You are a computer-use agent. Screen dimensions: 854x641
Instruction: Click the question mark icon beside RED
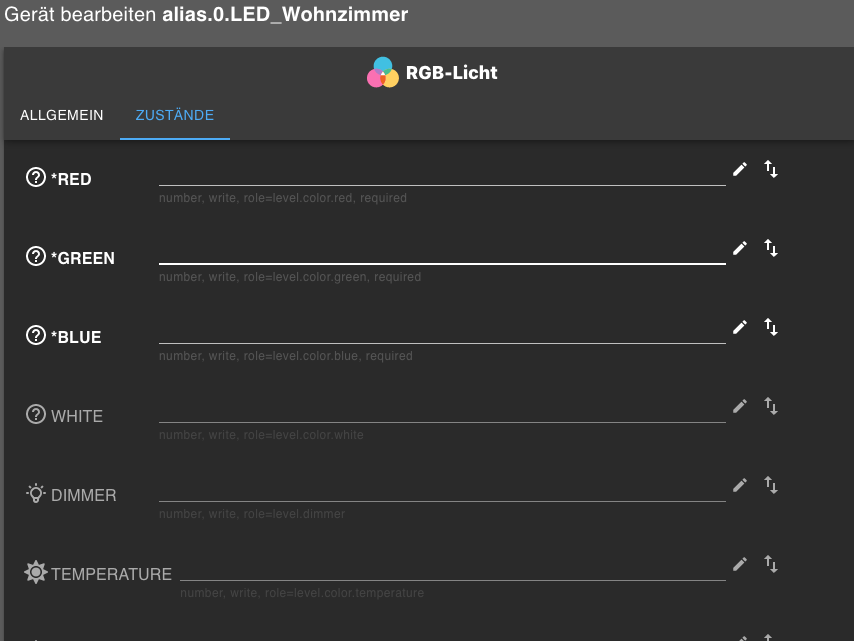coord(36,178)
